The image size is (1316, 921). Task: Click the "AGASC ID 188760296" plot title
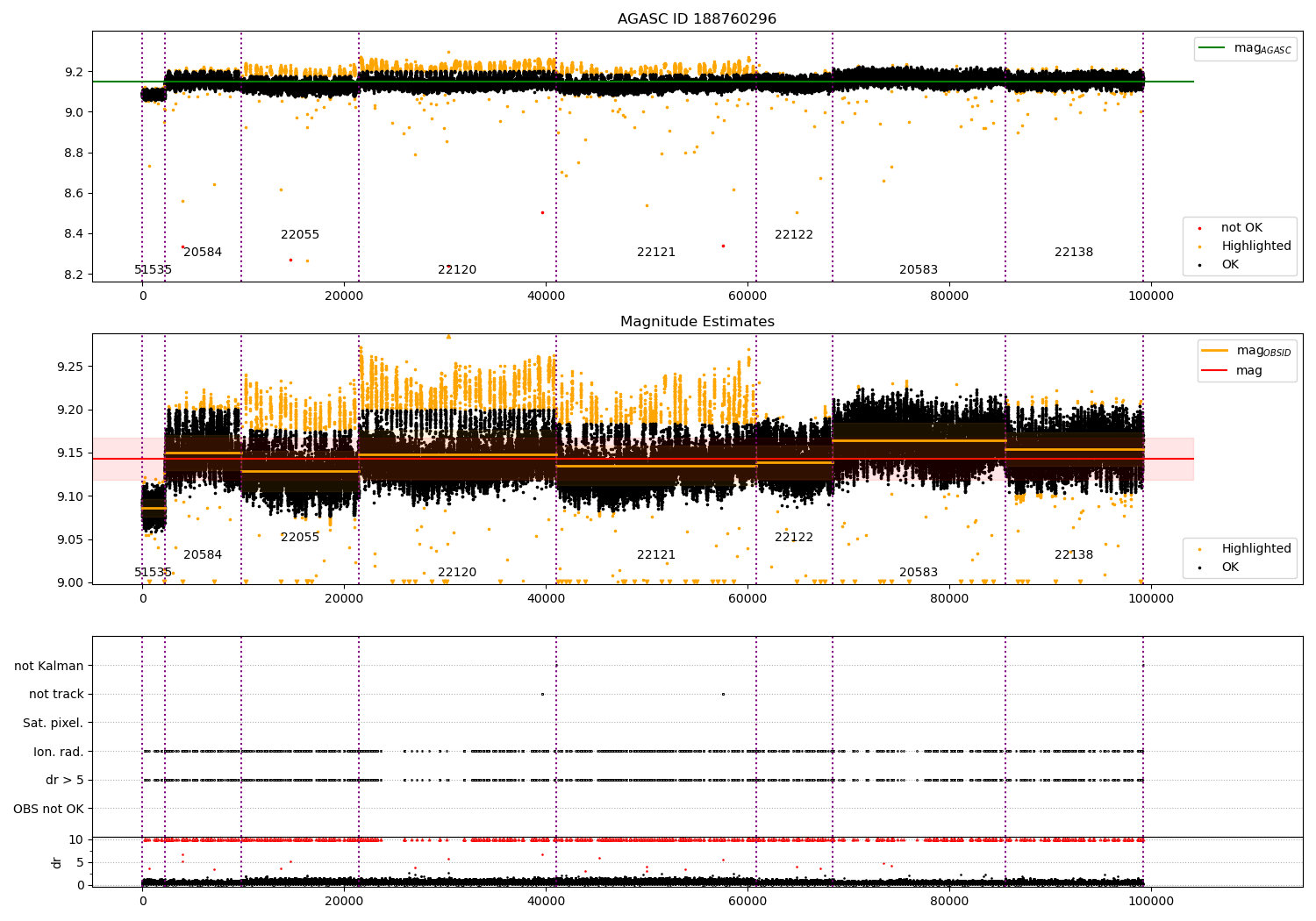(697, 19)
